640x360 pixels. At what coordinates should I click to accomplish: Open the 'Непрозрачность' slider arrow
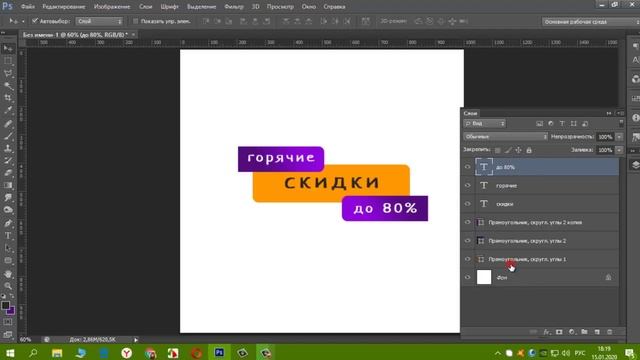[x=619, y=137]
